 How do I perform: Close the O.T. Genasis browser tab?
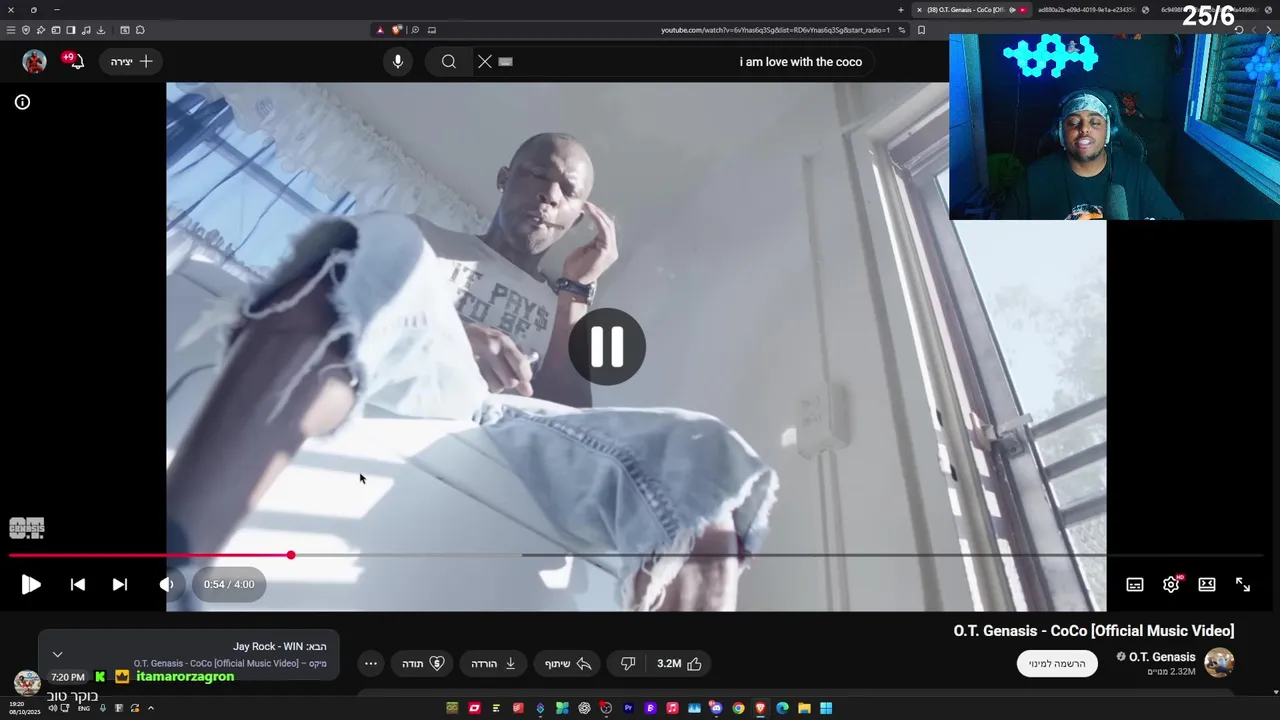tap(919, 10)
